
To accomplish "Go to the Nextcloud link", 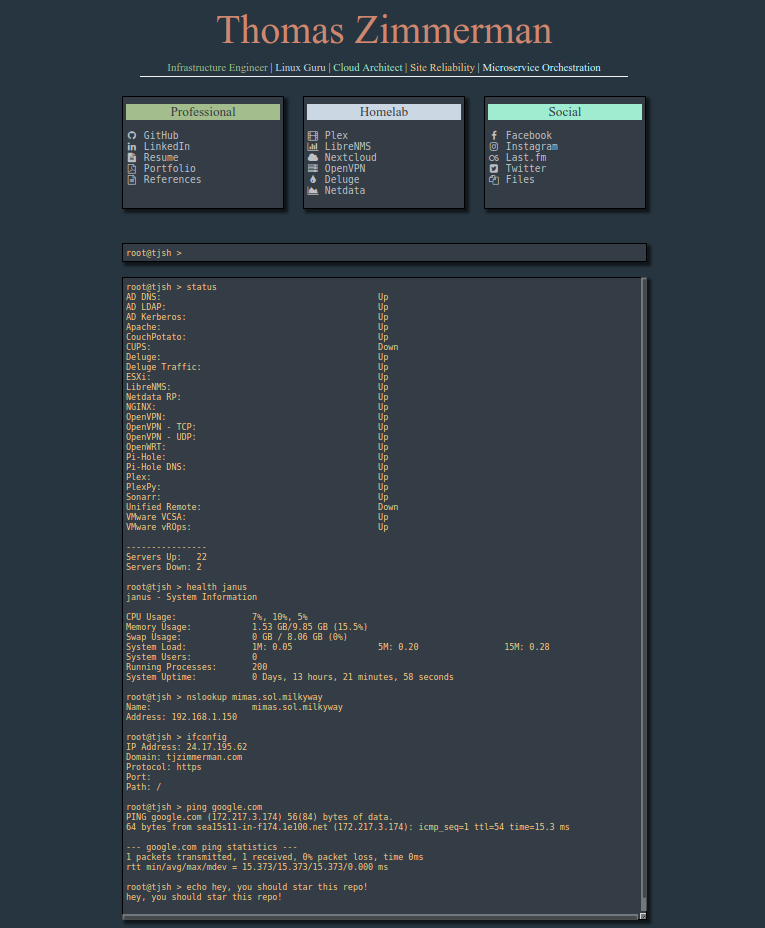I will [x=350, y=157].
